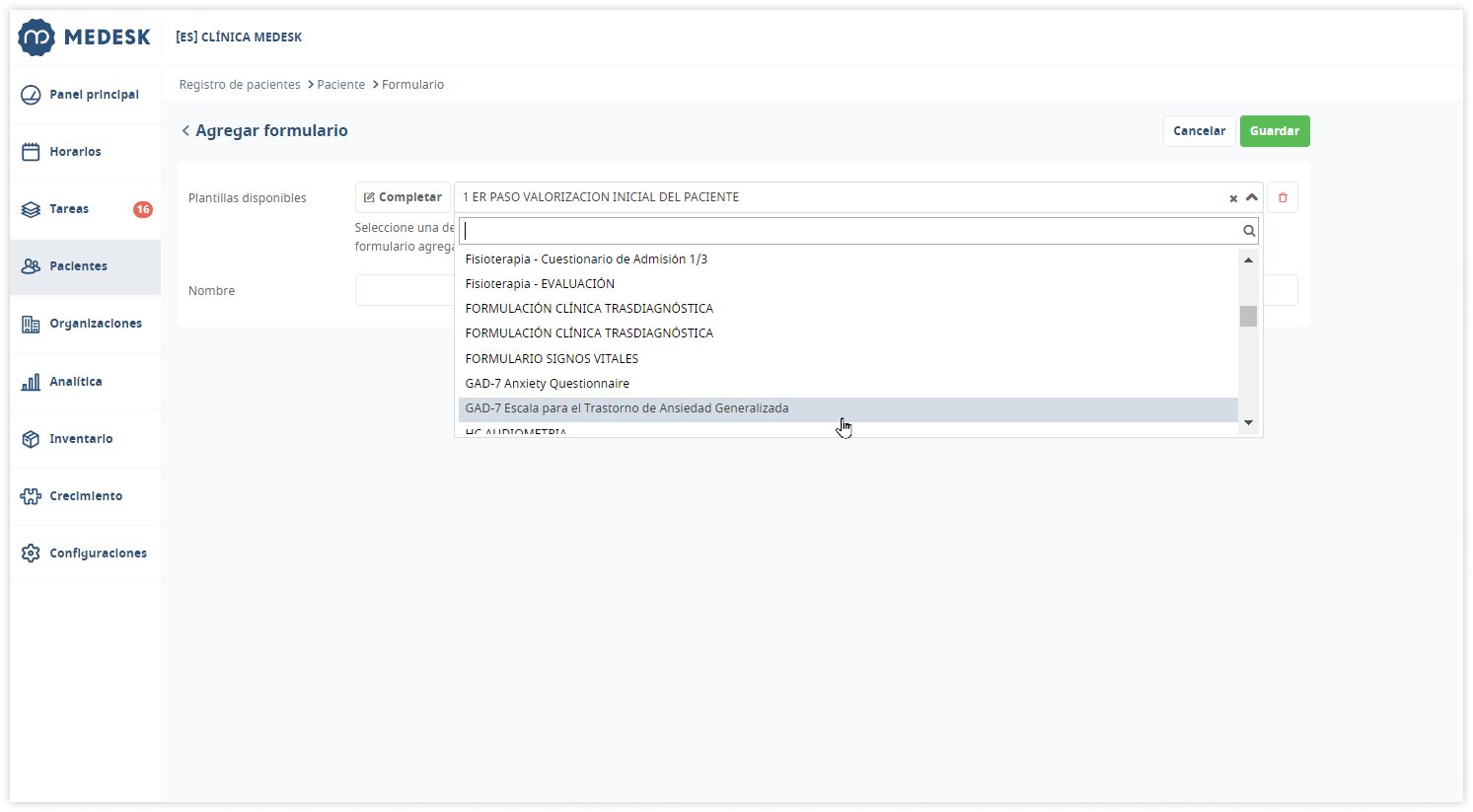
Task: Choose first FORMULACIÓN CLÍNICA TRASDIAGNÓSTICA option
Action: pyautogui.click(x=847, y=309)
